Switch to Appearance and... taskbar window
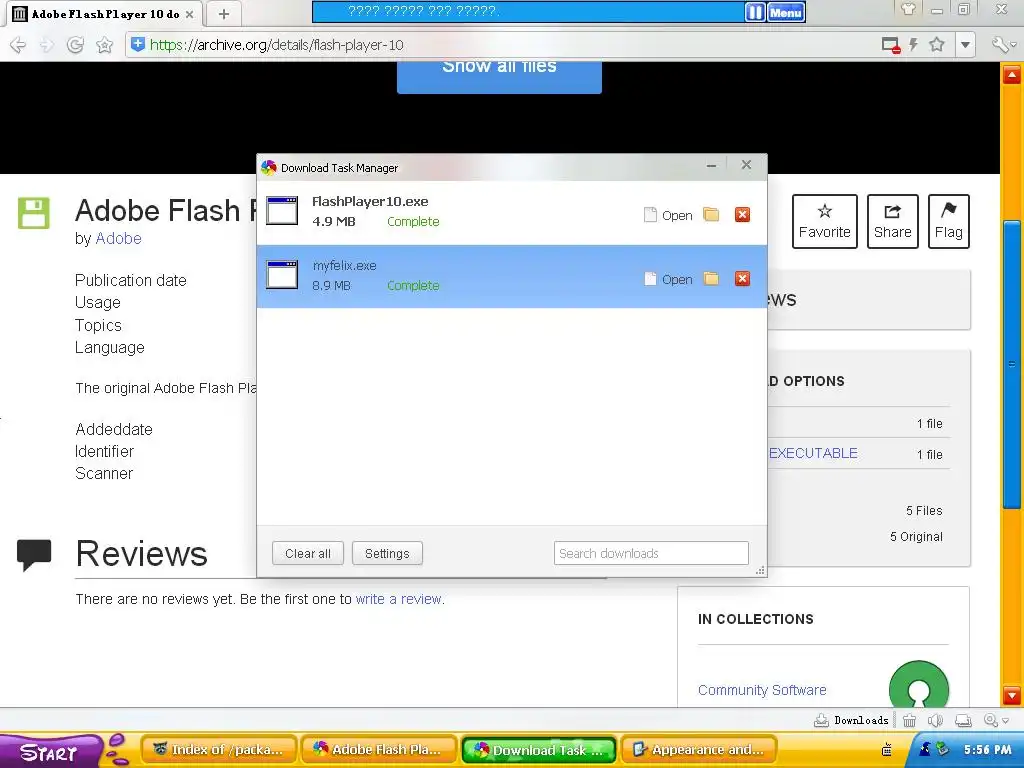Image resolution: width=1024 pixels, height=768 pixels. [x=698, y=750]
